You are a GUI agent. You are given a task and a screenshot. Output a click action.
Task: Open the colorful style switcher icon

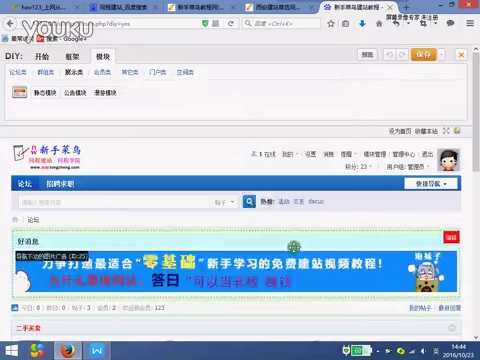coord(457,131)
